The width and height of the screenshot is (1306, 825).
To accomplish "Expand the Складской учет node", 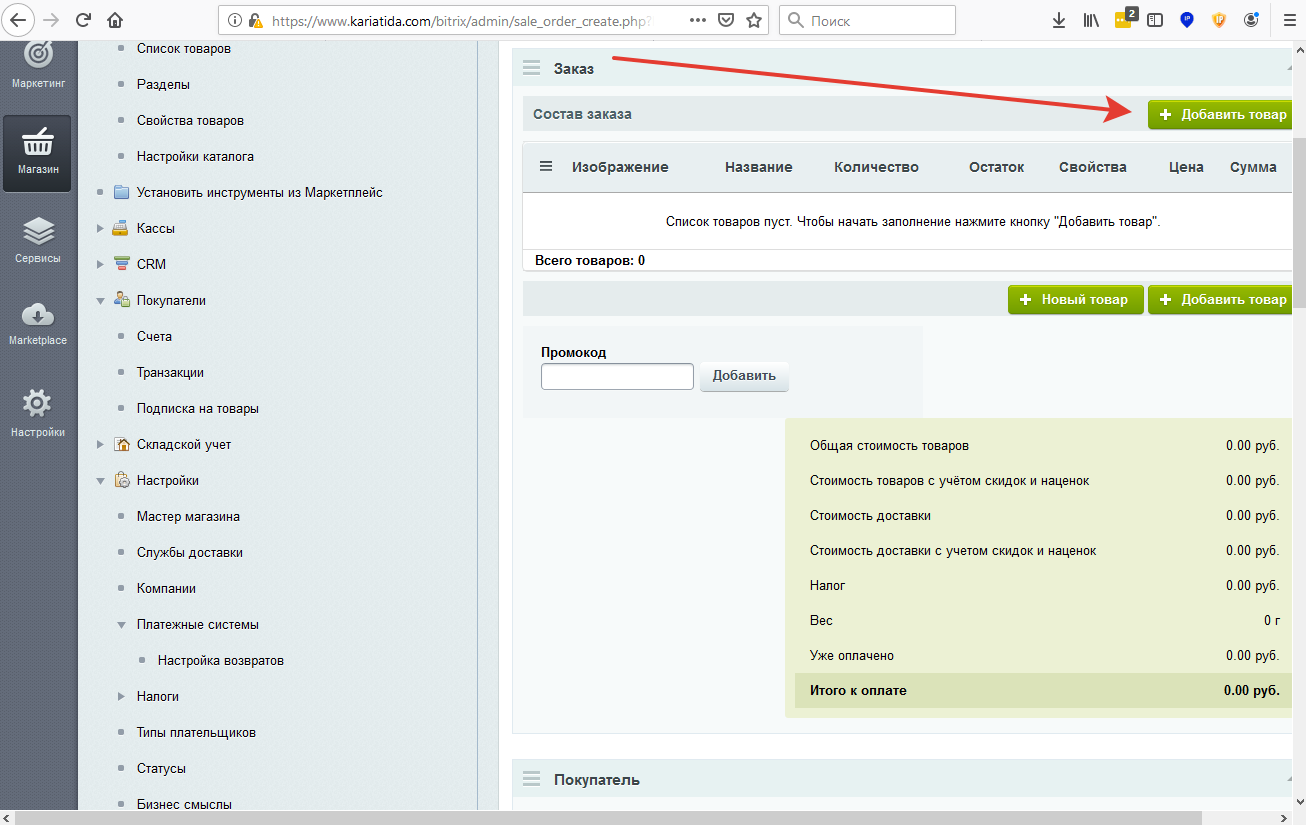I will pyautogui.click(x=100, y=445).
